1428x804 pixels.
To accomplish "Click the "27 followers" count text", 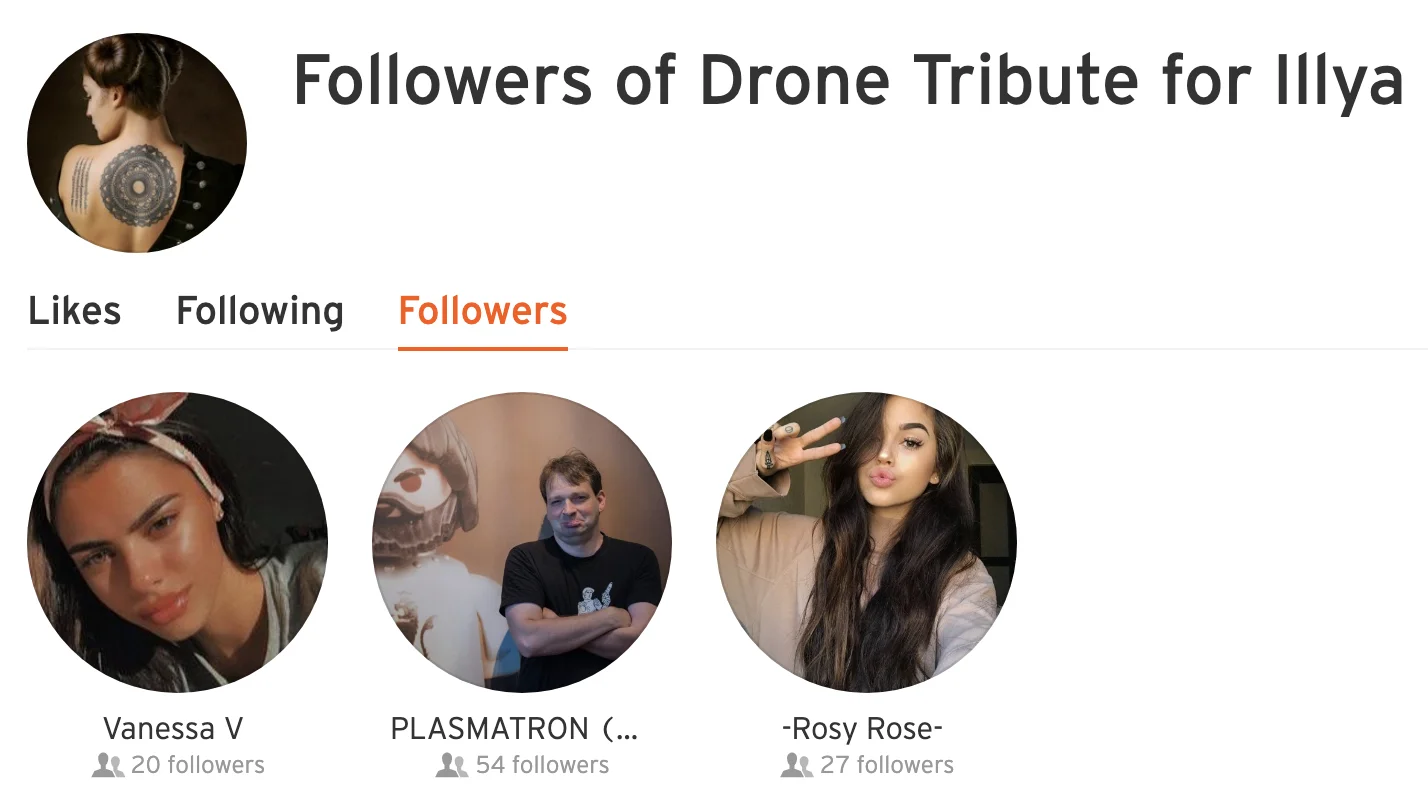I will 887,766.
